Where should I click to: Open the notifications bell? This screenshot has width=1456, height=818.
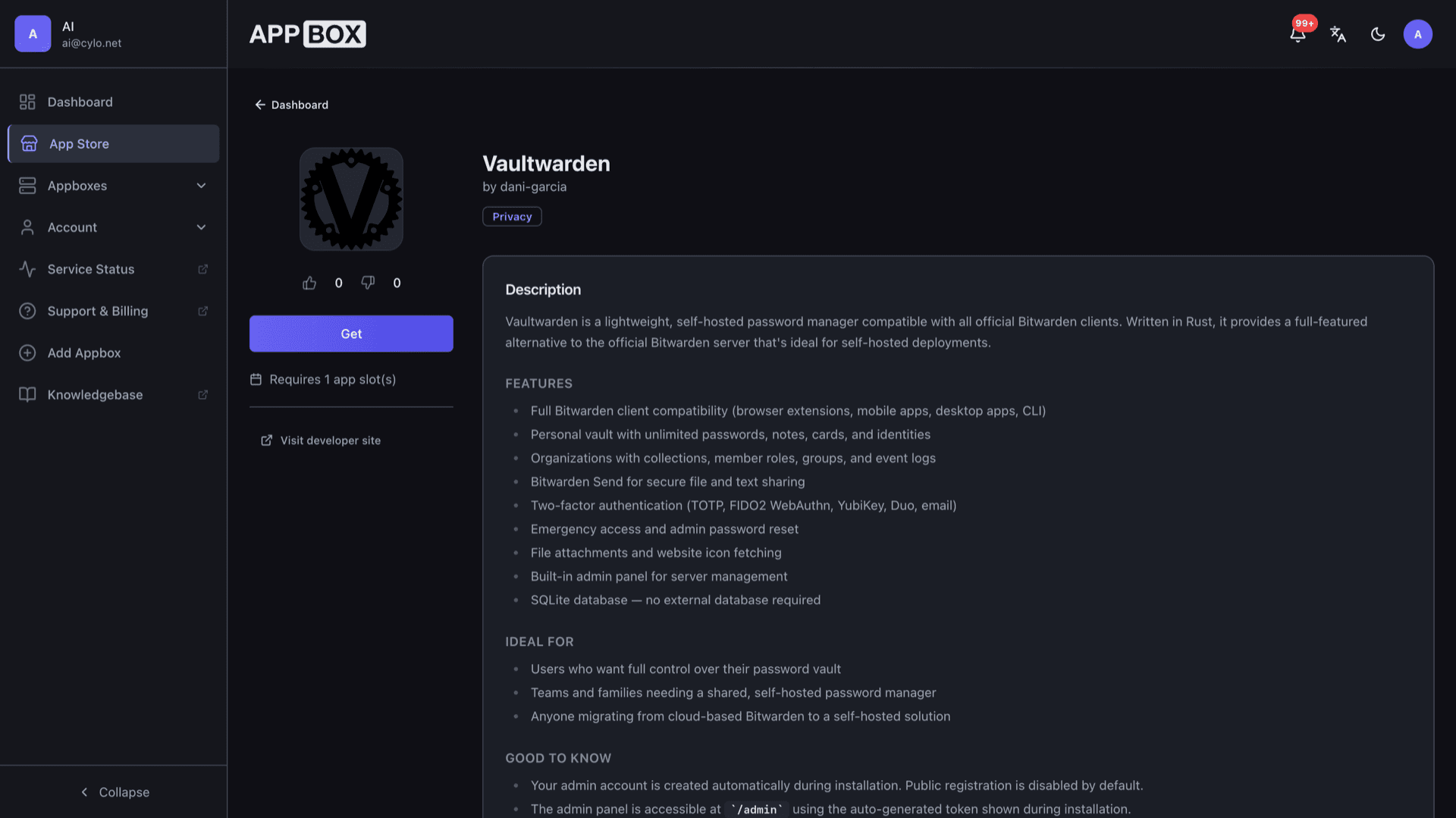click(1298, 34)
